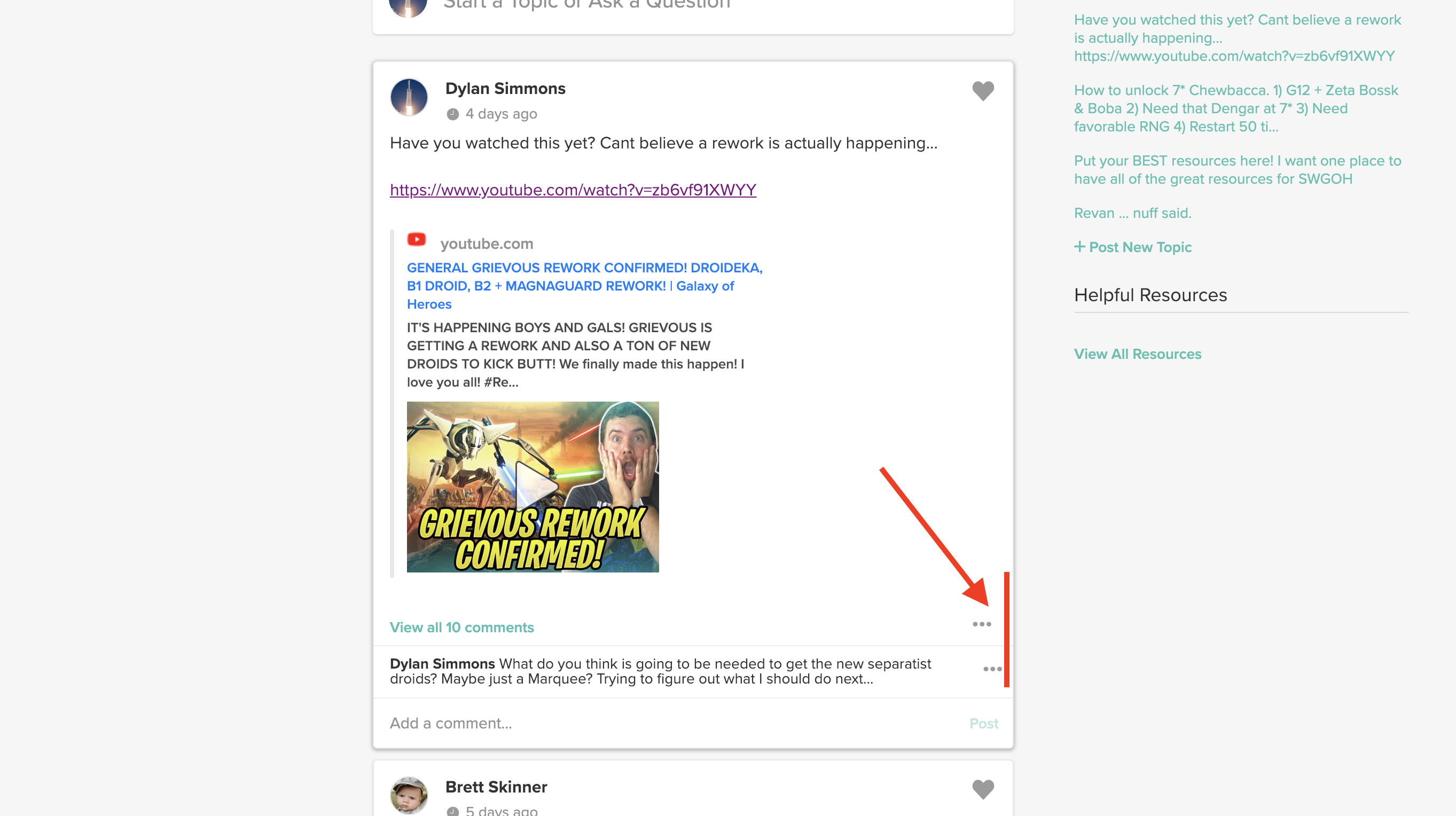Open Brett Skinner's profile name
Screen dimensions: 1456x816
coord(496,787)
